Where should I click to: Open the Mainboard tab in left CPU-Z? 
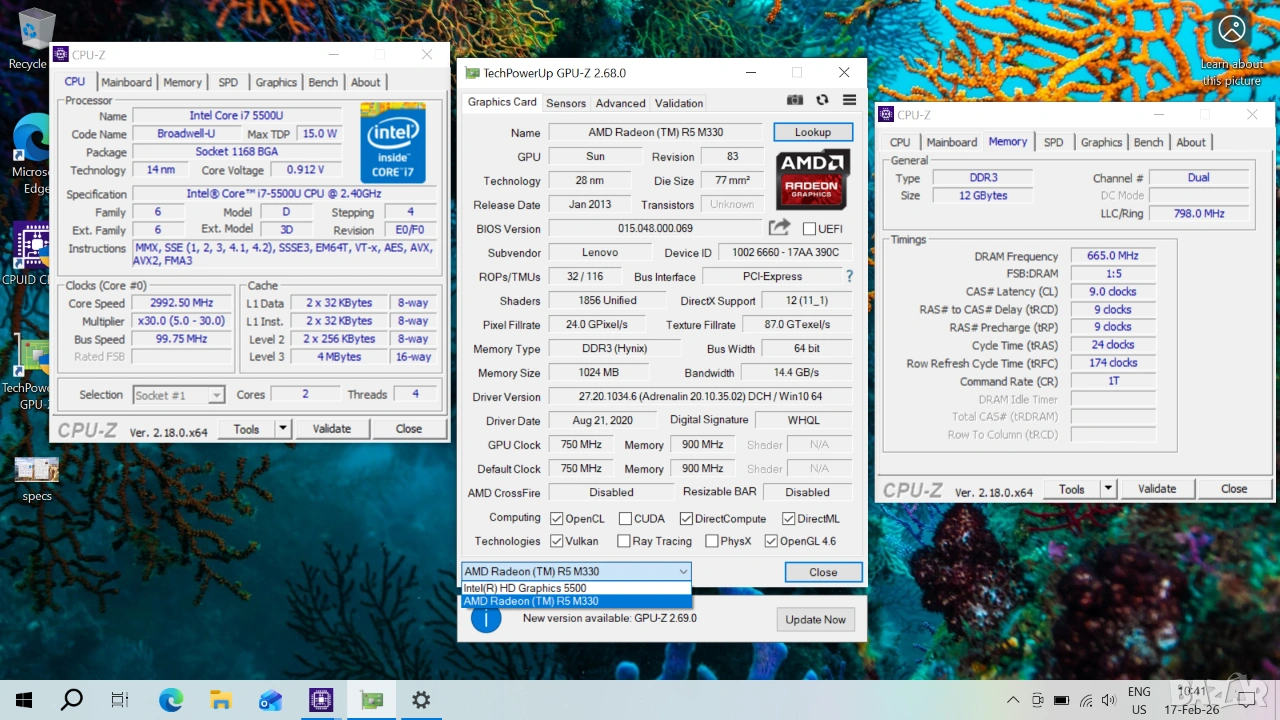pos(126,82)
